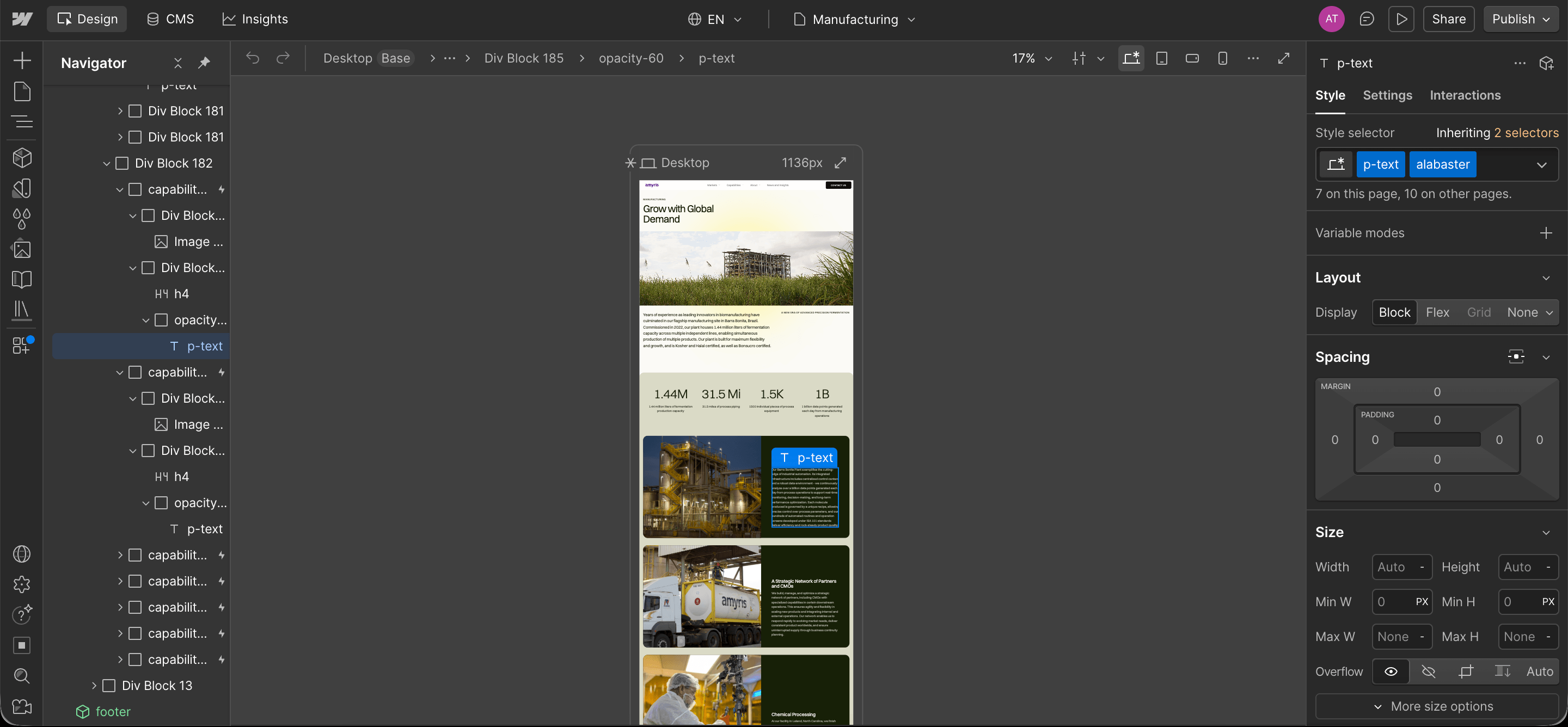Open the Components cube panel
Image resolution: width=1568 pixels, height=727 pixels.
tap(22, 158)
